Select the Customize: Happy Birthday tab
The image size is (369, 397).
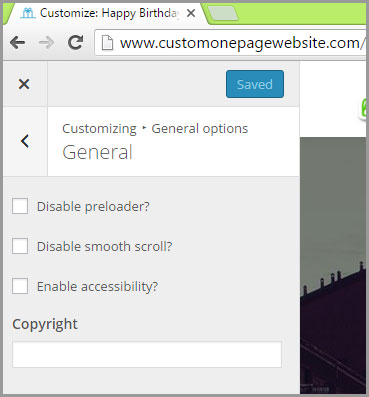(x=107, y=13)
